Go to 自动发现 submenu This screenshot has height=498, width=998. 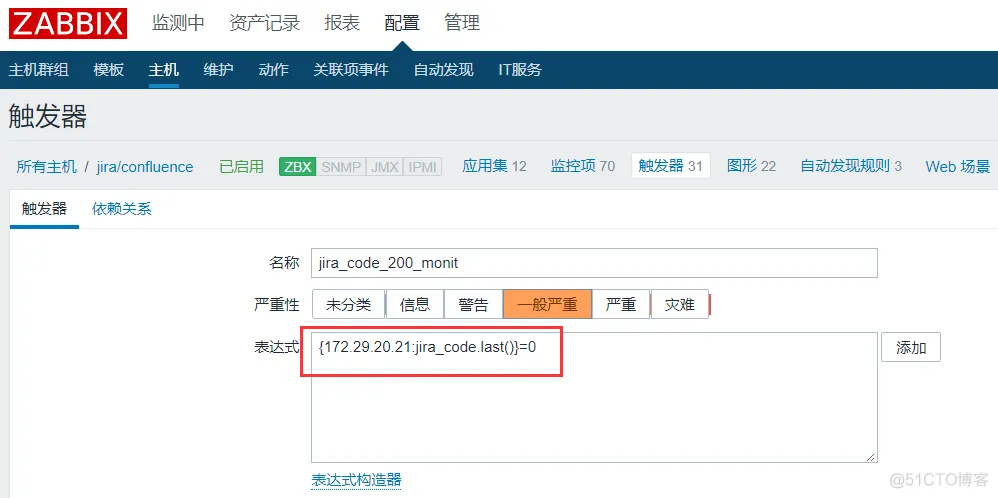pyautogui.click(x=444, y=69)
